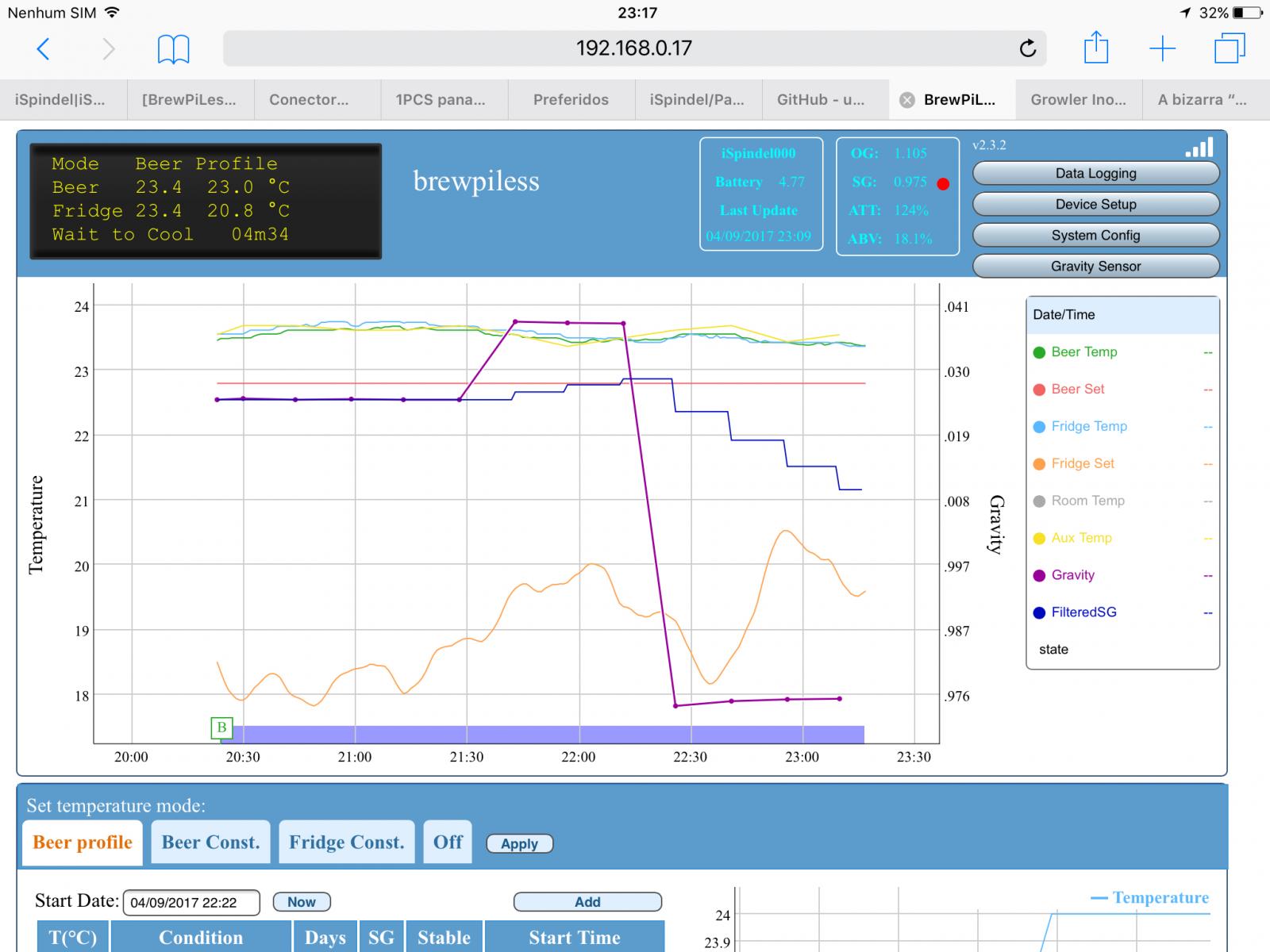Tap the Safari forward arrow
The image size is (1270, 952).
click(109, 49)
